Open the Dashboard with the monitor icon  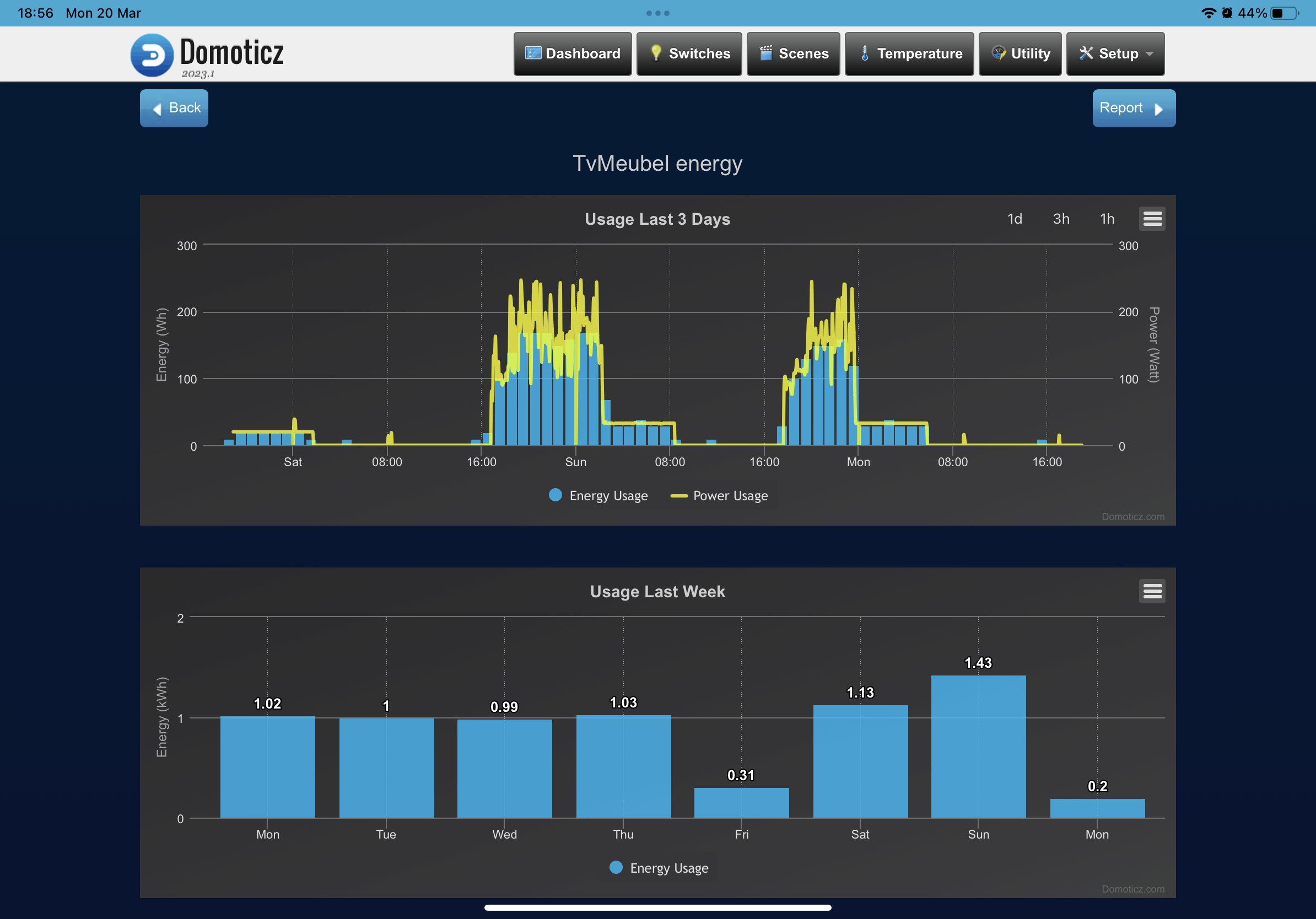533,53
